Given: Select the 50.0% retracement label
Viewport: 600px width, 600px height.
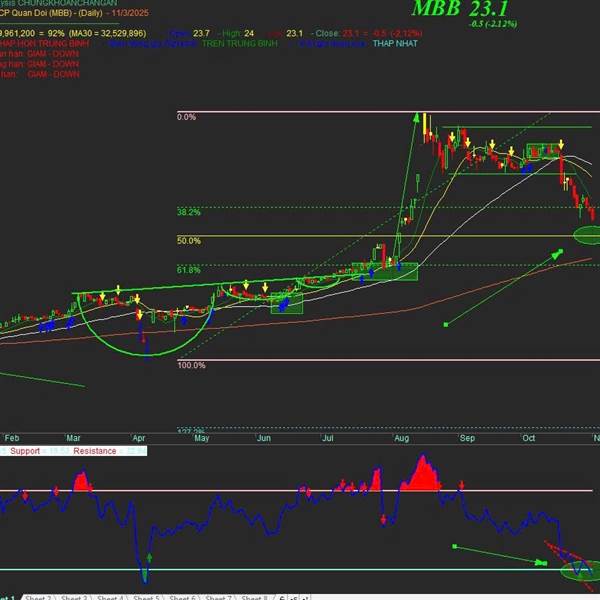Looking at the screenshot, I should [x=189, y=241].
